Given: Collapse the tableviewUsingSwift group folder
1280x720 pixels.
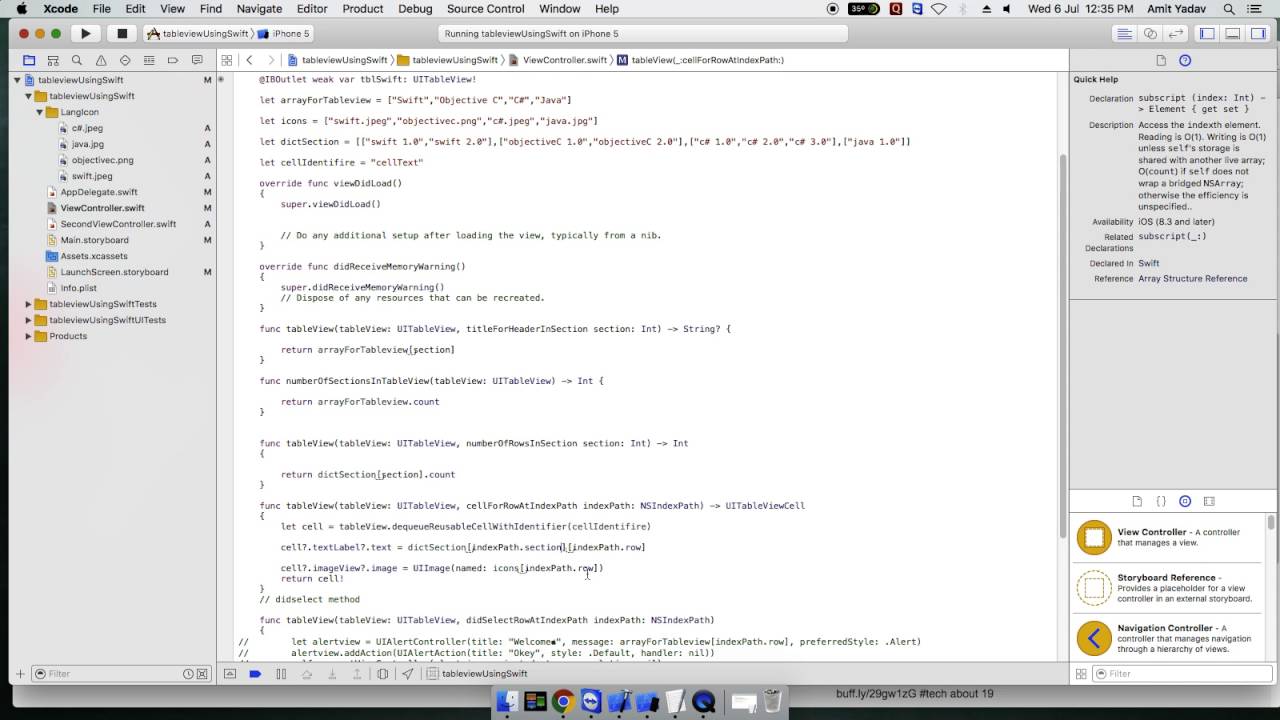Looking at the screenshot, I should (28, 96).
